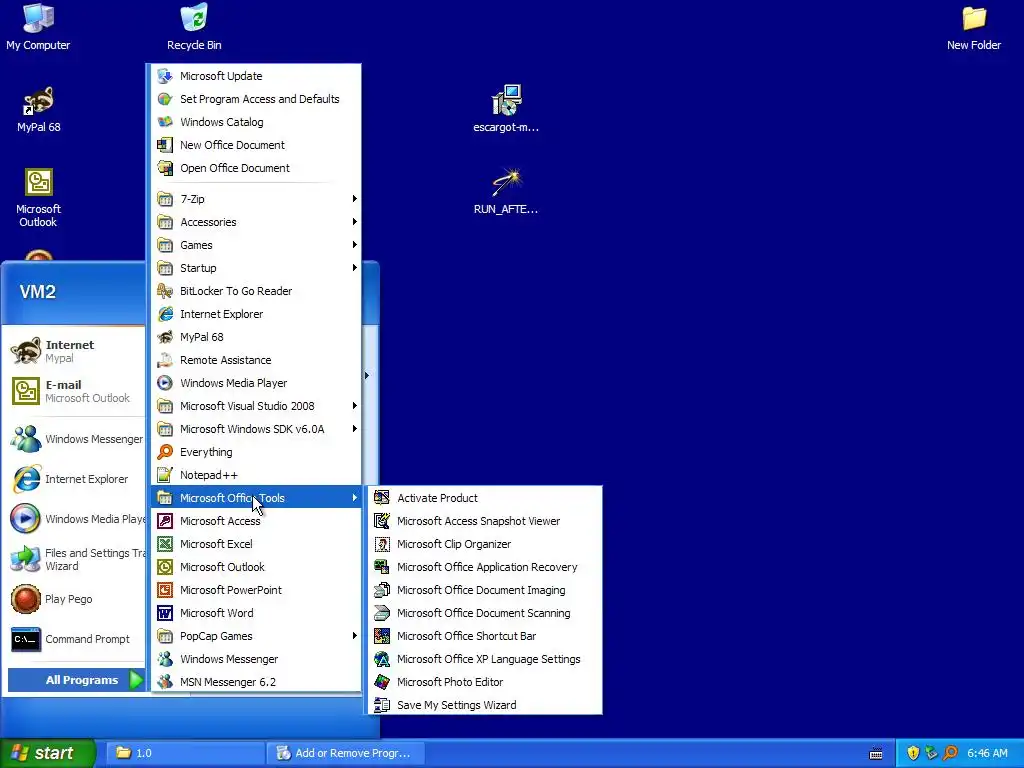Click the Microsoft Word program icon

[x=165, y=613]
